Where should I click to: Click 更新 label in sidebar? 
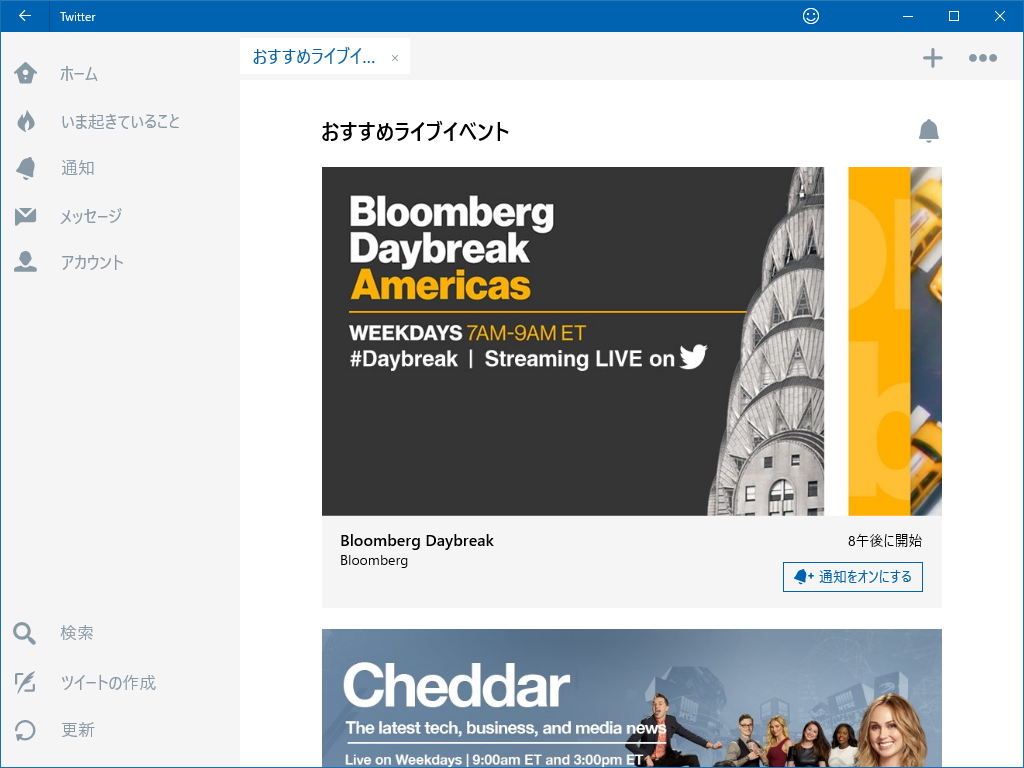pos(78,729)
